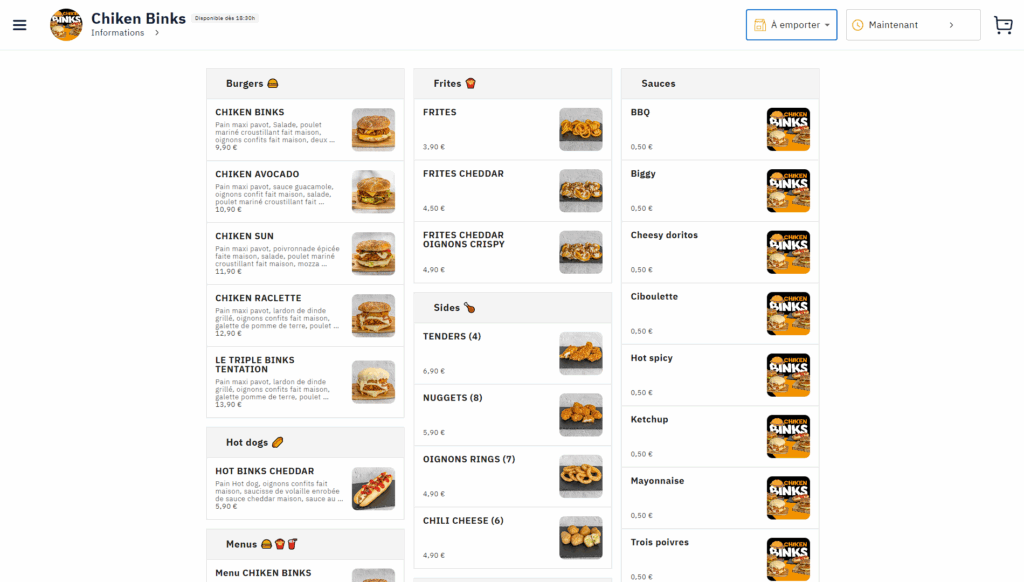
Task: Click the BBQ sauce logo image
Action: pyautogui.click(x=788, y=129)
